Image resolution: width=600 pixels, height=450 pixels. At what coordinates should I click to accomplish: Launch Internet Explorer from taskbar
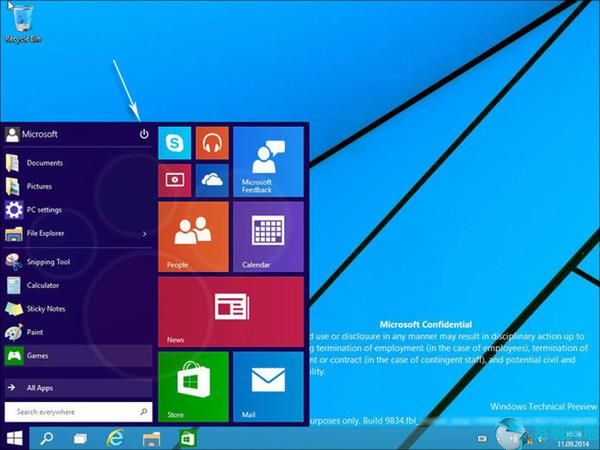click(115, 438)
